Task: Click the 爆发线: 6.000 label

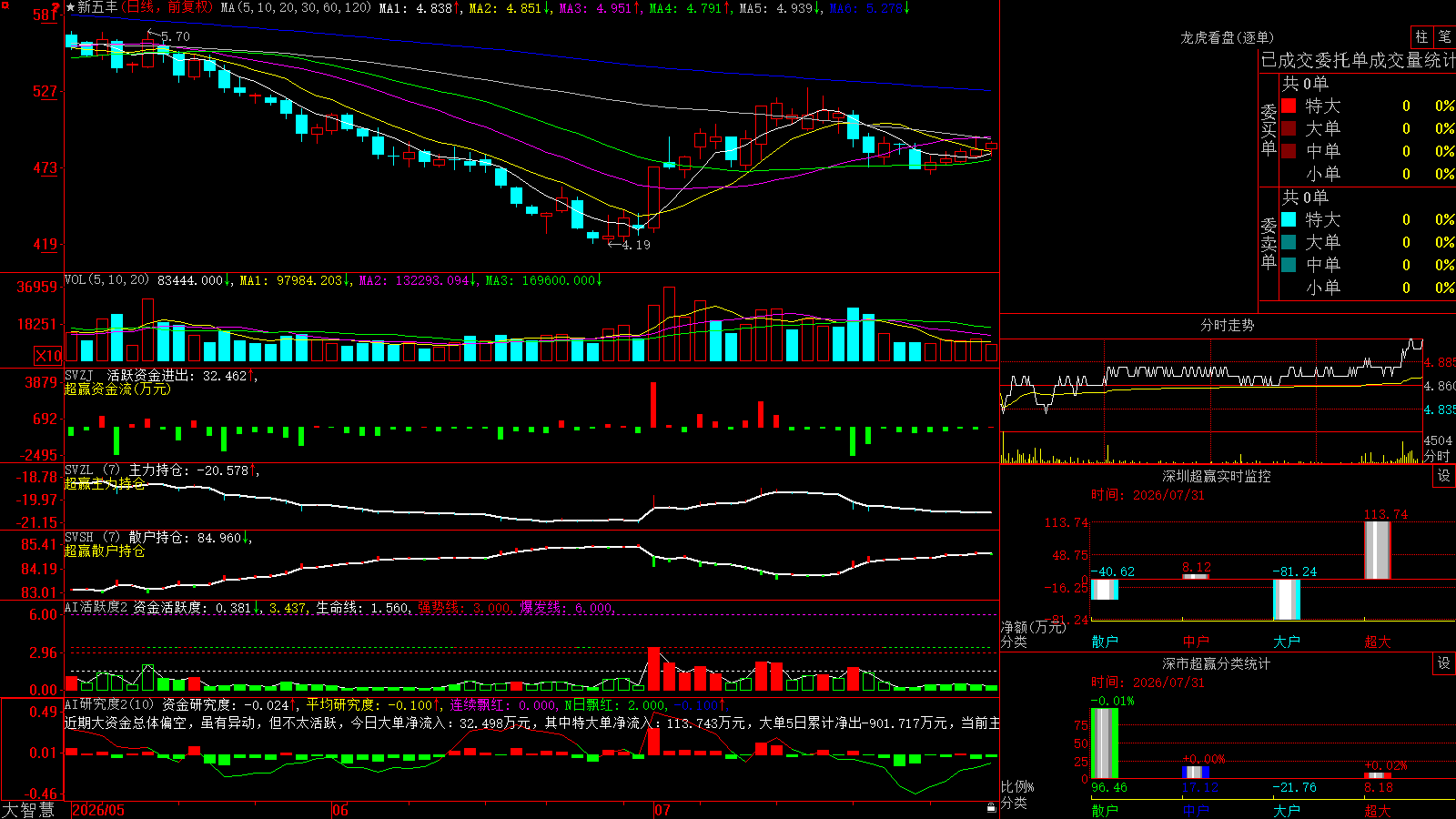Action: [566, 608]
